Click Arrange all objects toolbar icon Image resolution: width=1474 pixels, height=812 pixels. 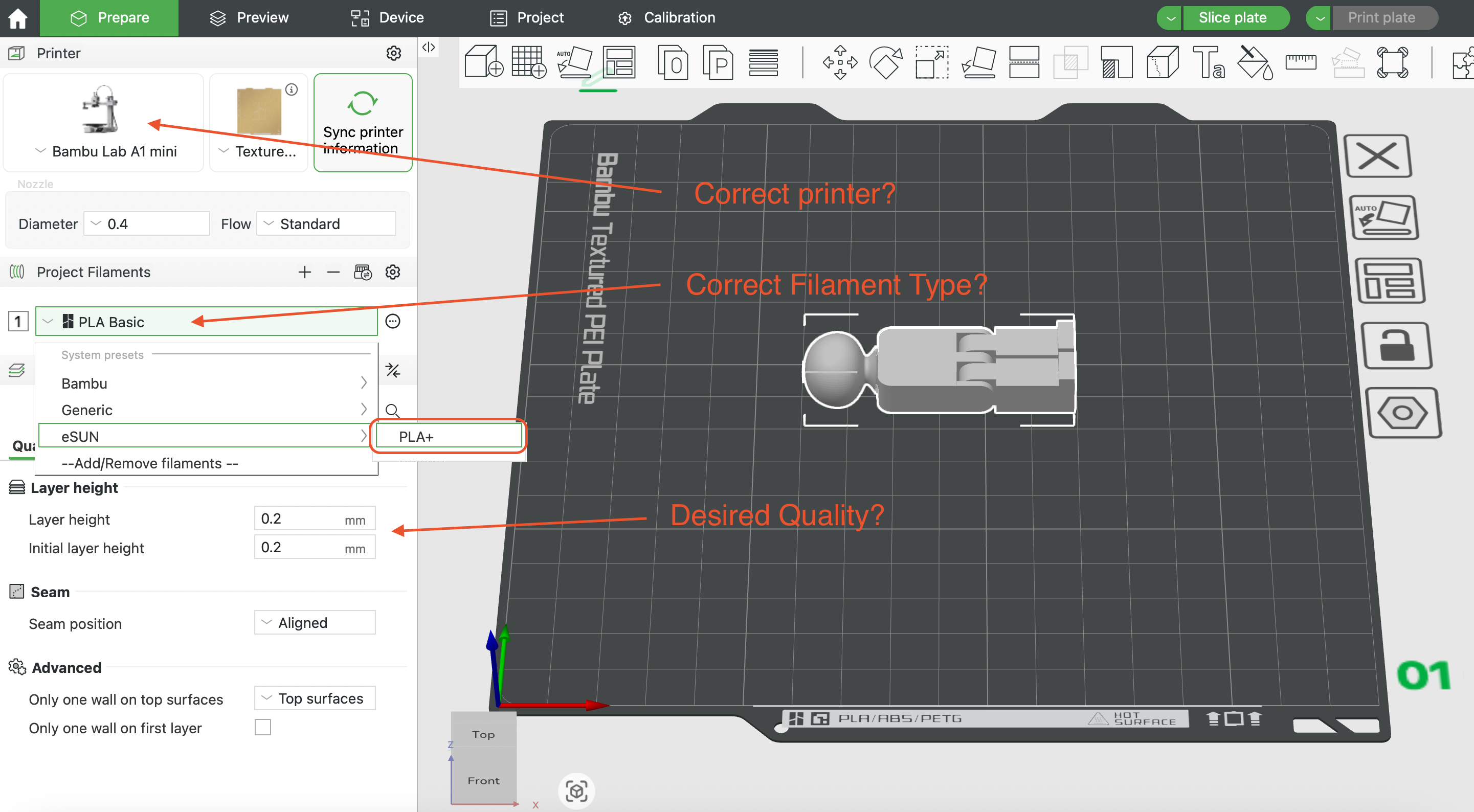tap(619, 62)
